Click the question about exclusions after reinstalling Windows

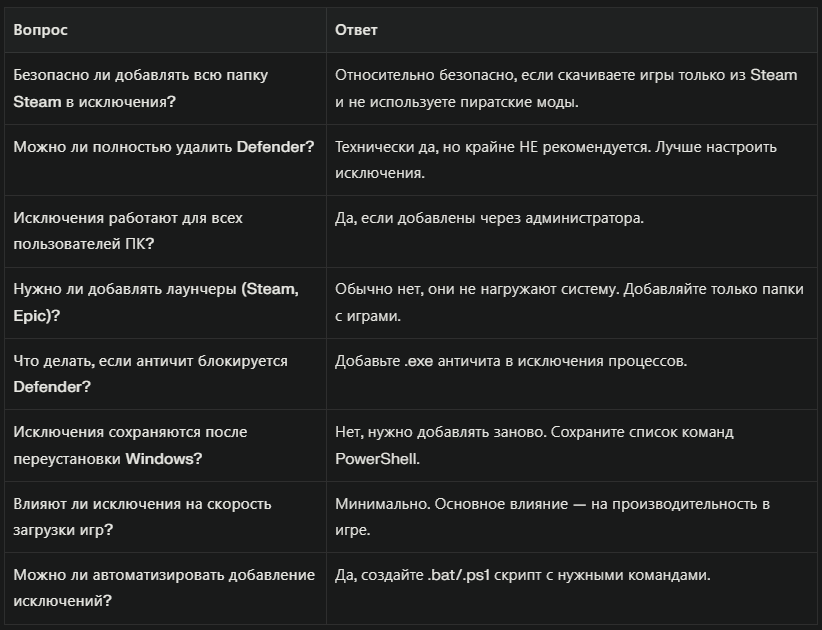130,445
